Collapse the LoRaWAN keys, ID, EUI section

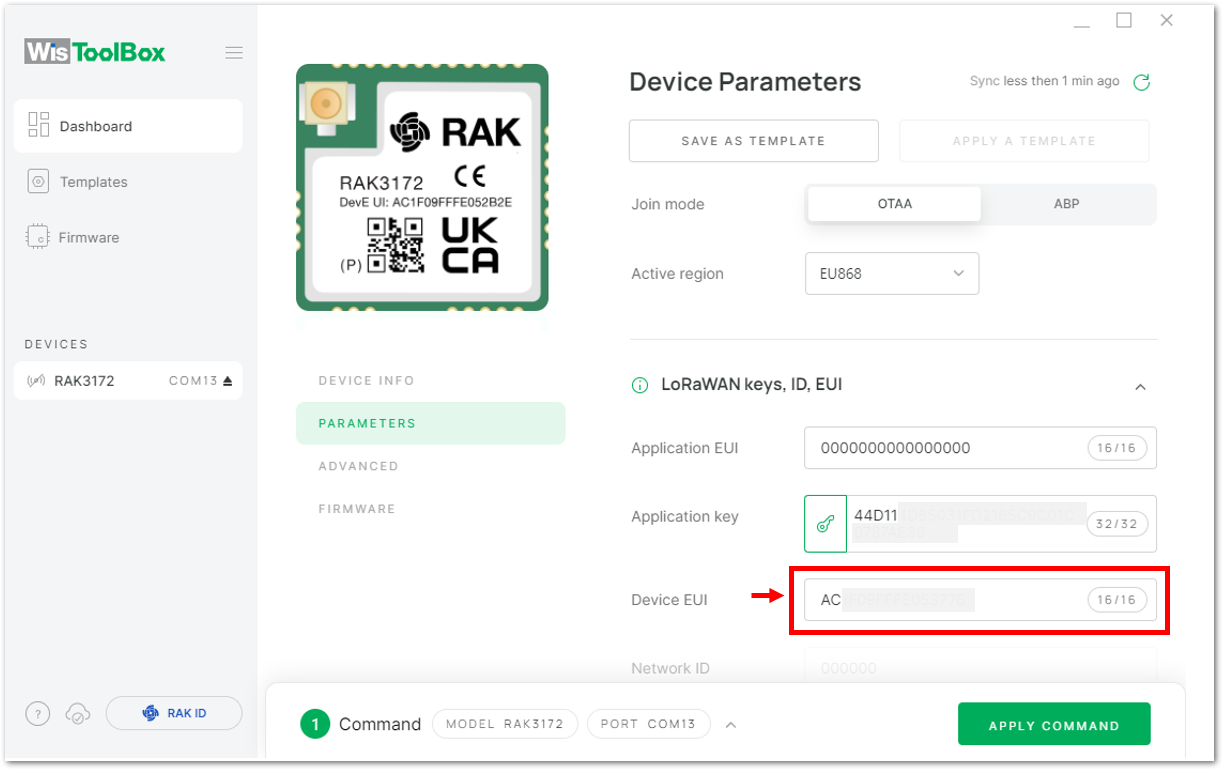[1140, 386]
